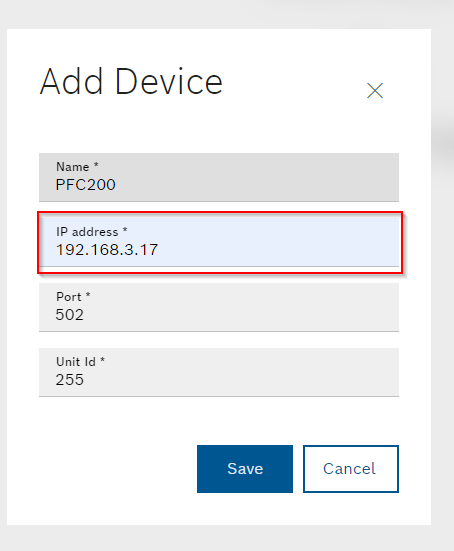Click the PFC200 text in Name field
The height and width of the screenshot is (551, 454).
(x=85, y=185)
